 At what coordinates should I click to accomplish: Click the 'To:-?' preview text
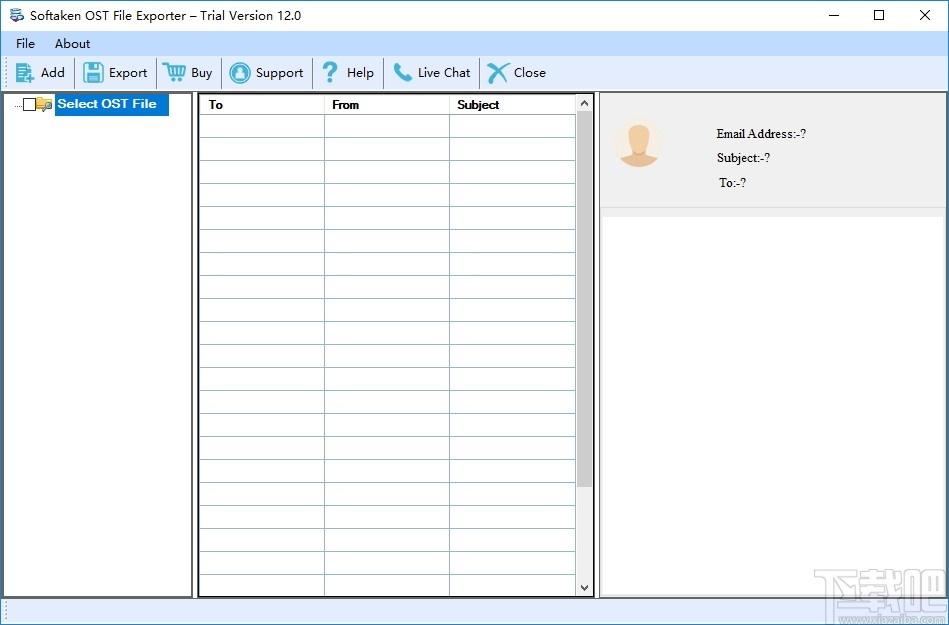732,183
